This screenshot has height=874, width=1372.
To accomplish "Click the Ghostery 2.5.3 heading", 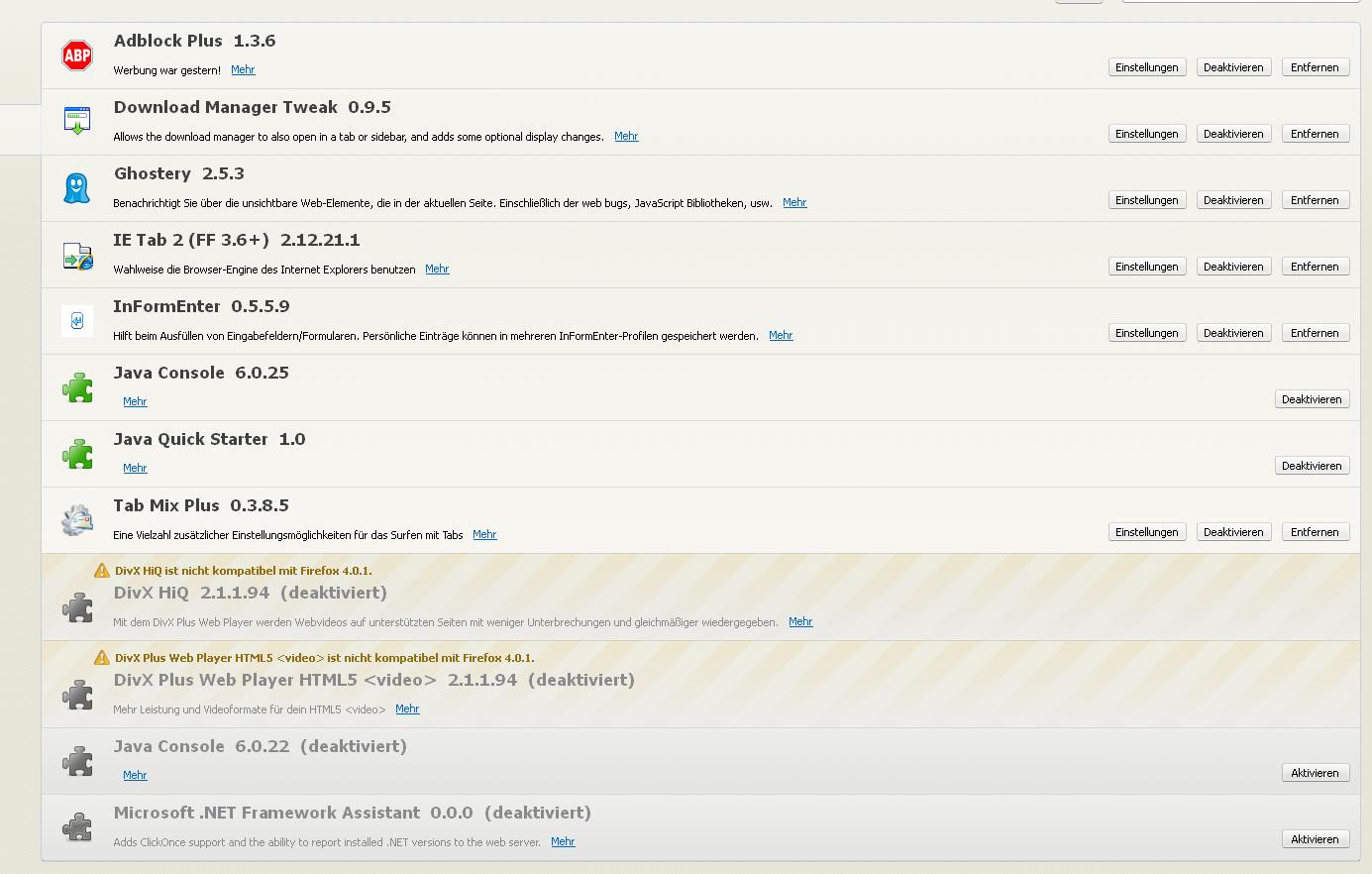I will [x=179, y=173].
